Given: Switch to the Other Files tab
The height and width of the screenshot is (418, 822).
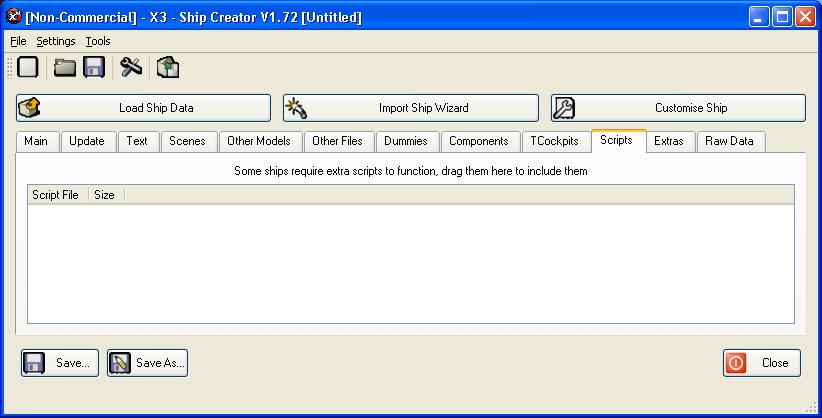Looking at the screenshot, I should 338,142.
